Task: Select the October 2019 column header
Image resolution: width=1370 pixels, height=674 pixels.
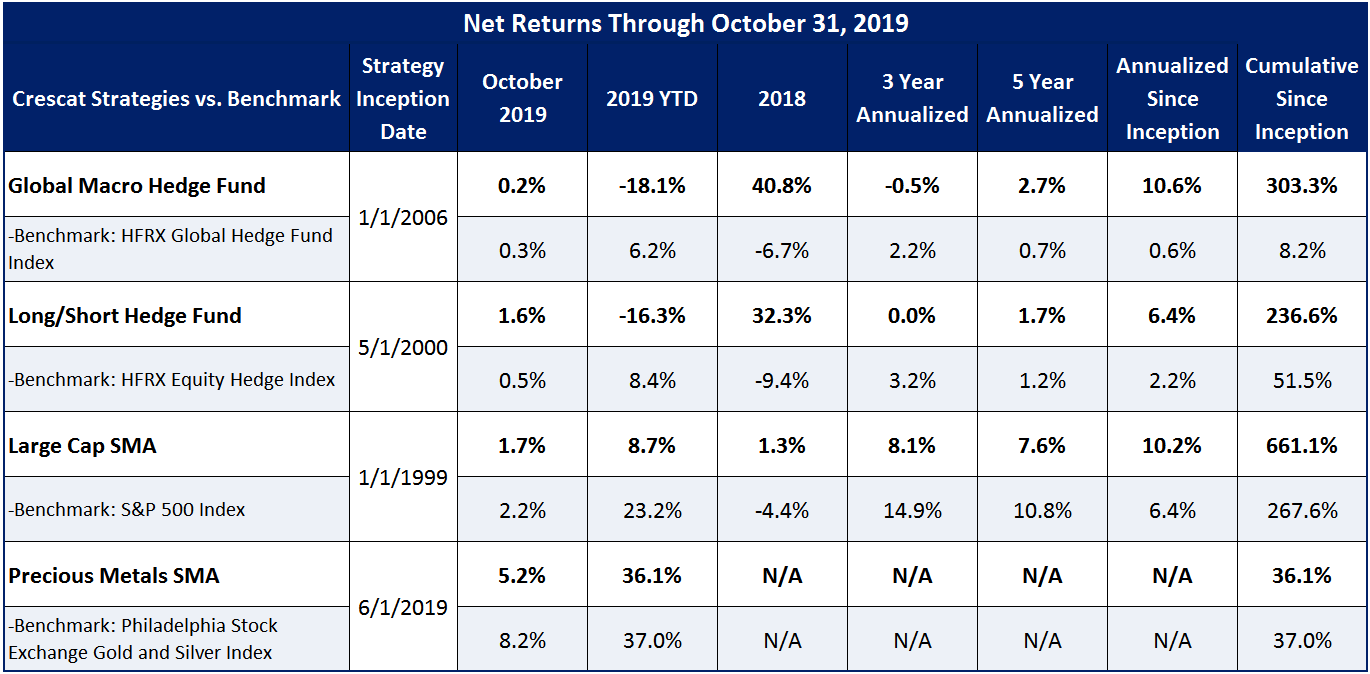Action: coord(523,98)
